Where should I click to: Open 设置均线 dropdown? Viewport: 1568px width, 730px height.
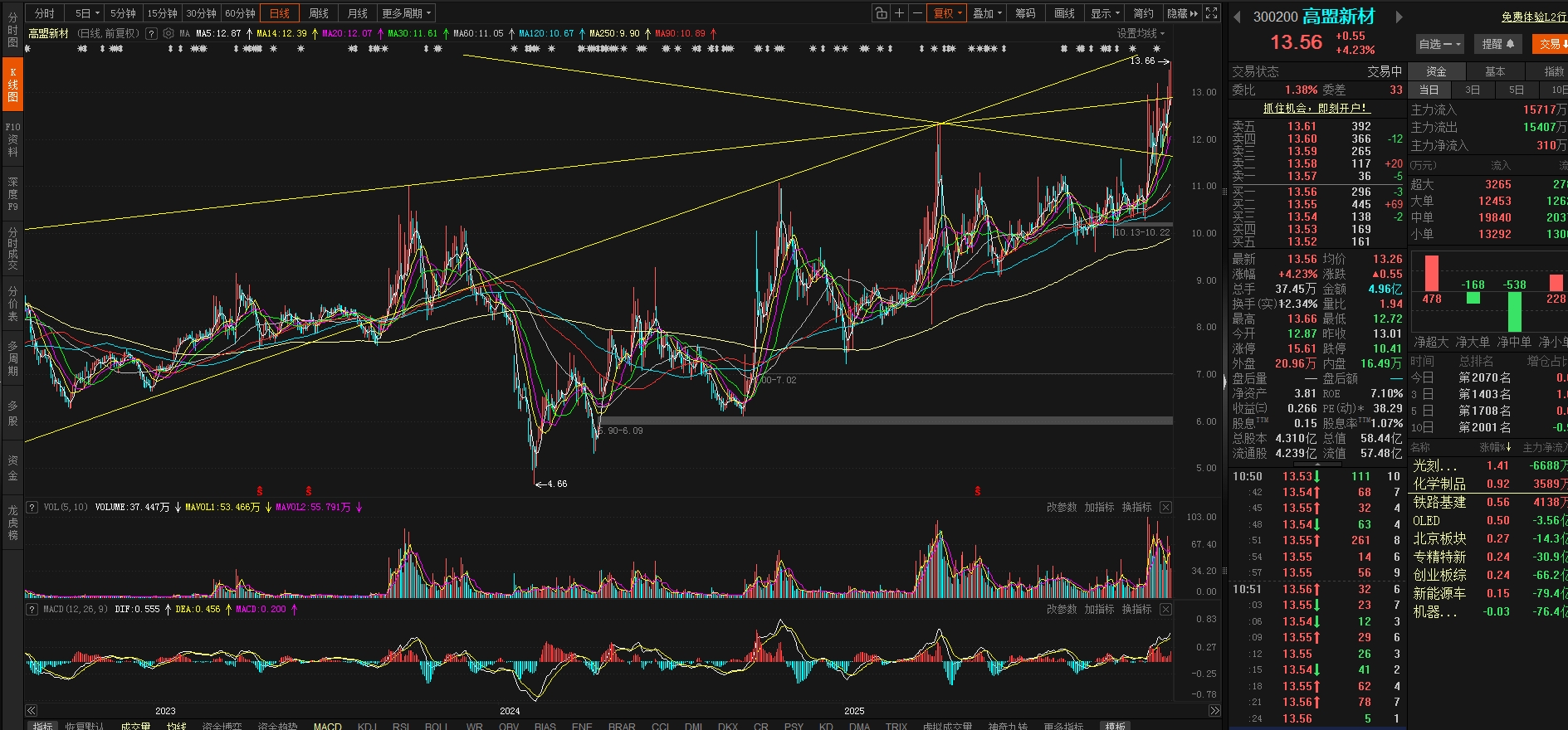(x=1140, y=34)
